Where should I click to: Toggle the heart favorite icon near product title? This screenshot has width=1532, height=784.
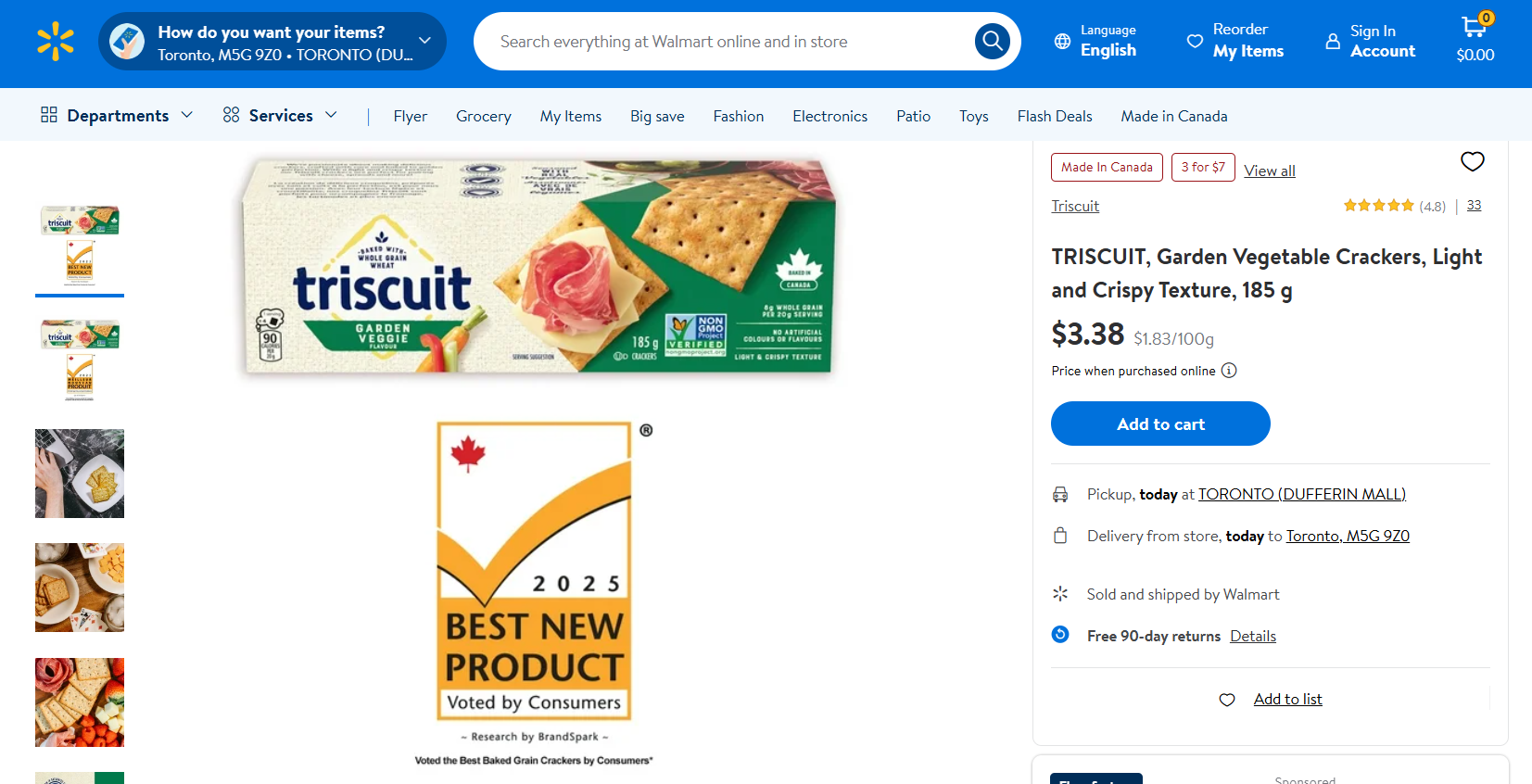click(x=1473, y=161)
